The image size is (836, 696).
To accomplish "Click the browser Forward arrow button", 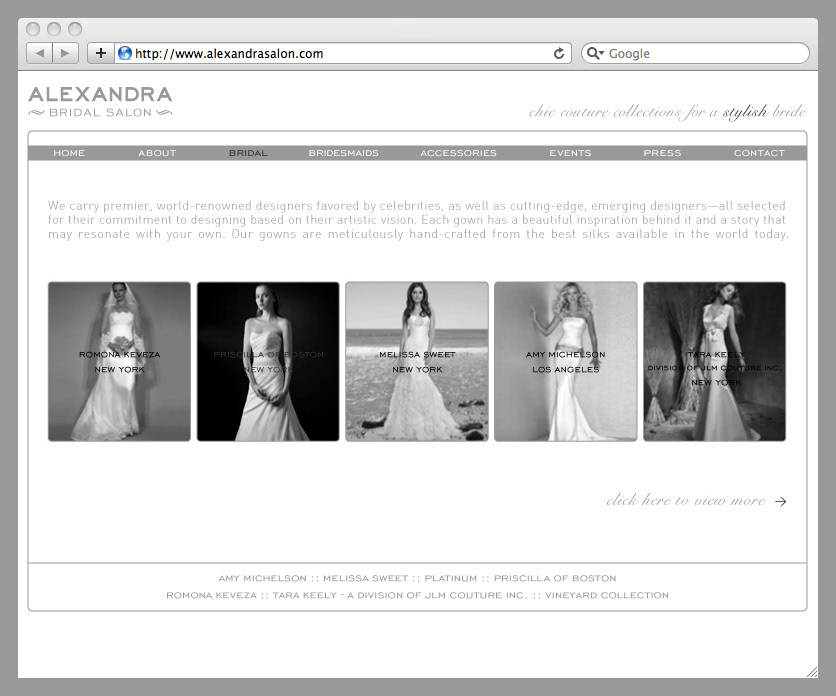I will click(66, 53).
